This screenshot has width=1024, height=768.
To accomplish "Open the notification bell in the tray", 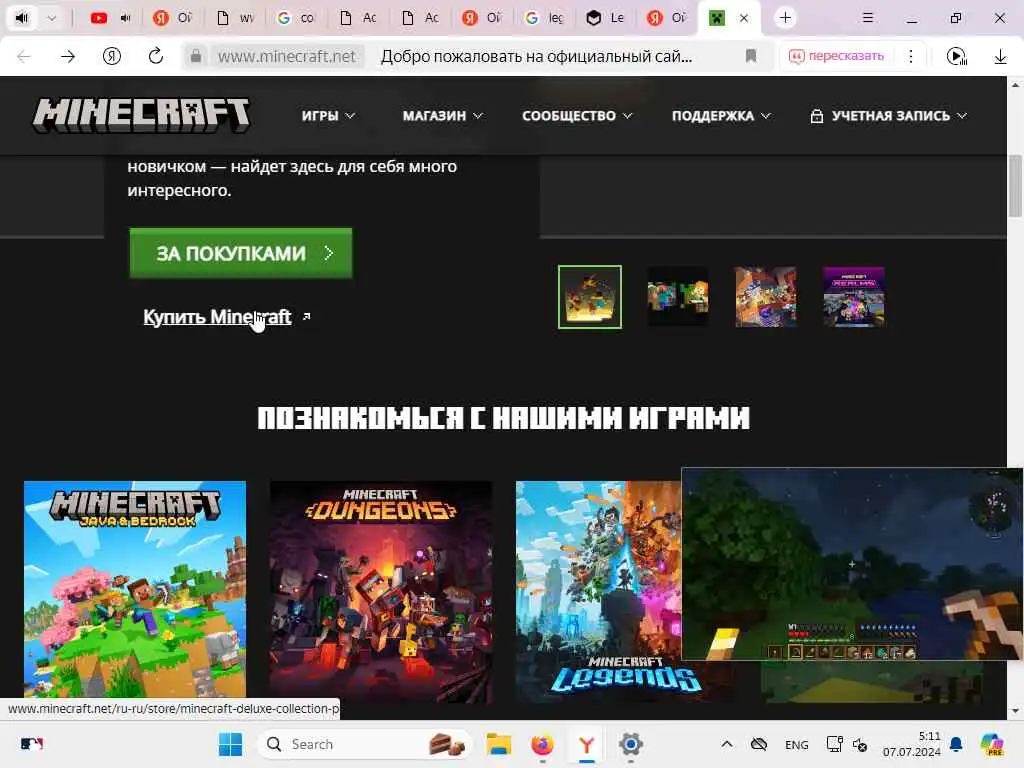I will [x=956, y=744].
